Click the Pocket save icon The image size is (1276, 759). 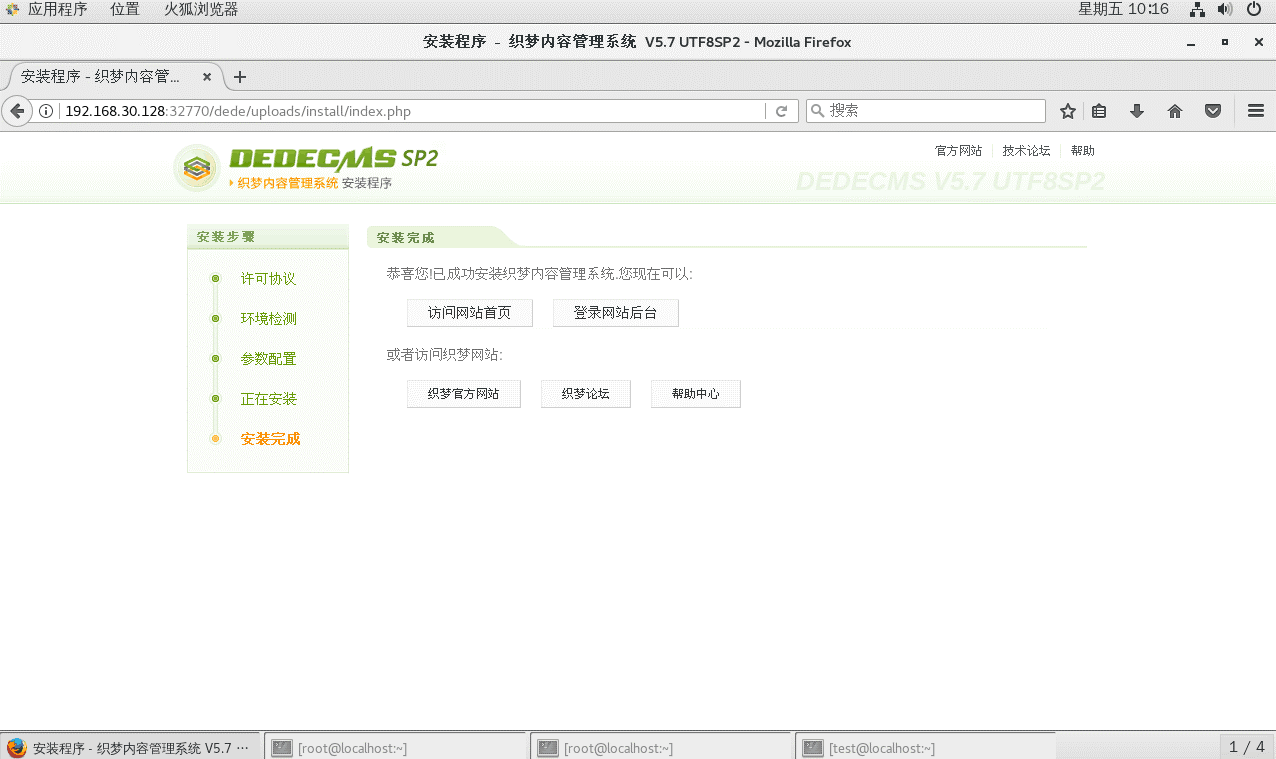tap(1213, 111)
